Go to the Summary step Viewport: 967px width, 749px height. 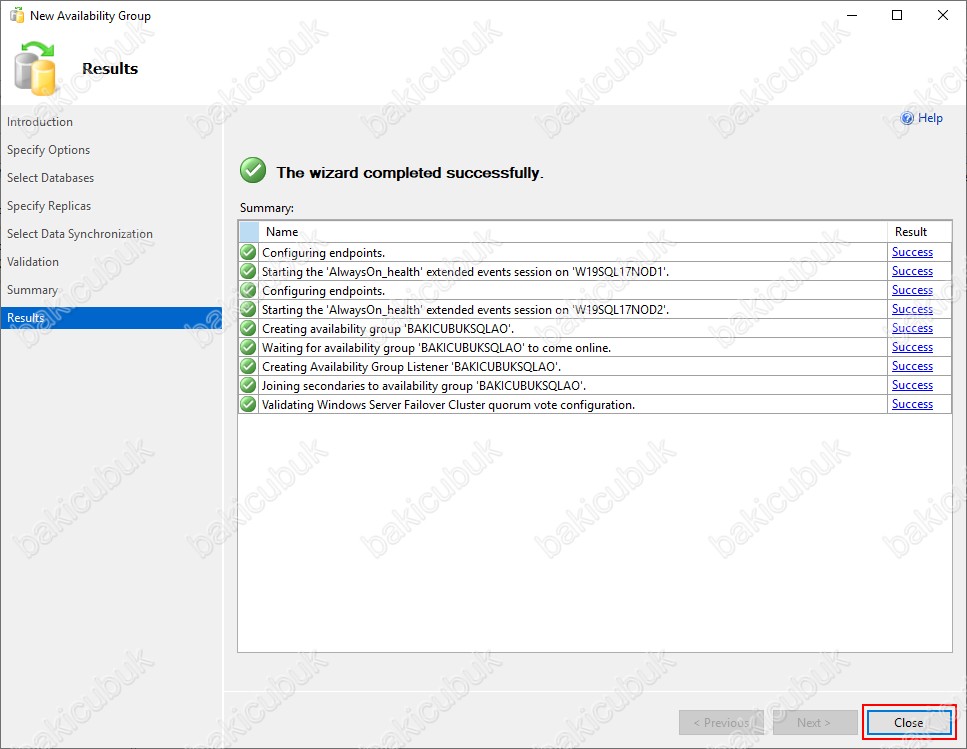(32, 290)
